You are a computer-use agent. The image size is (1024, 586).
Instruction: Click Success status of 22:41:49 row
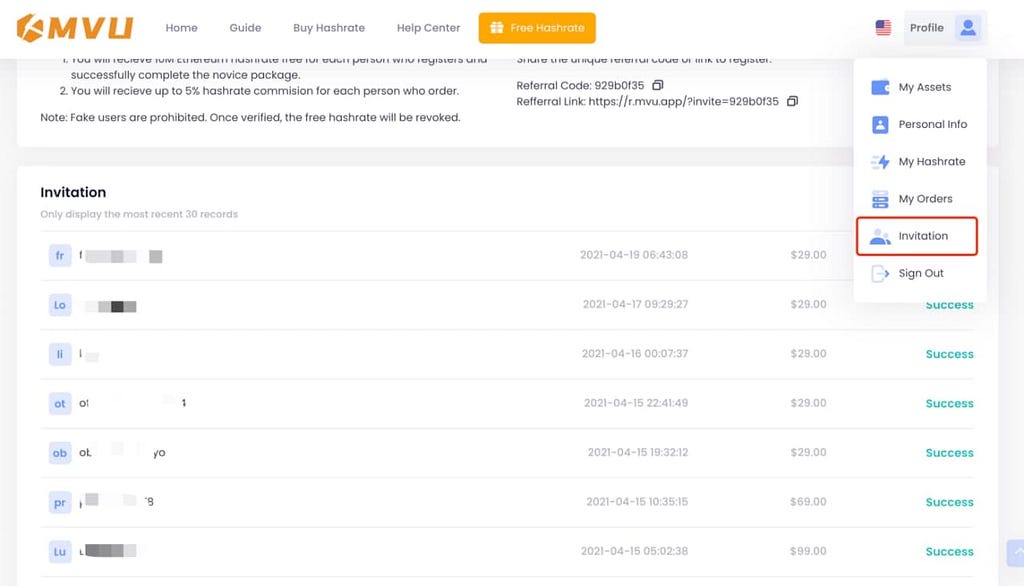(x=950, y=404)
